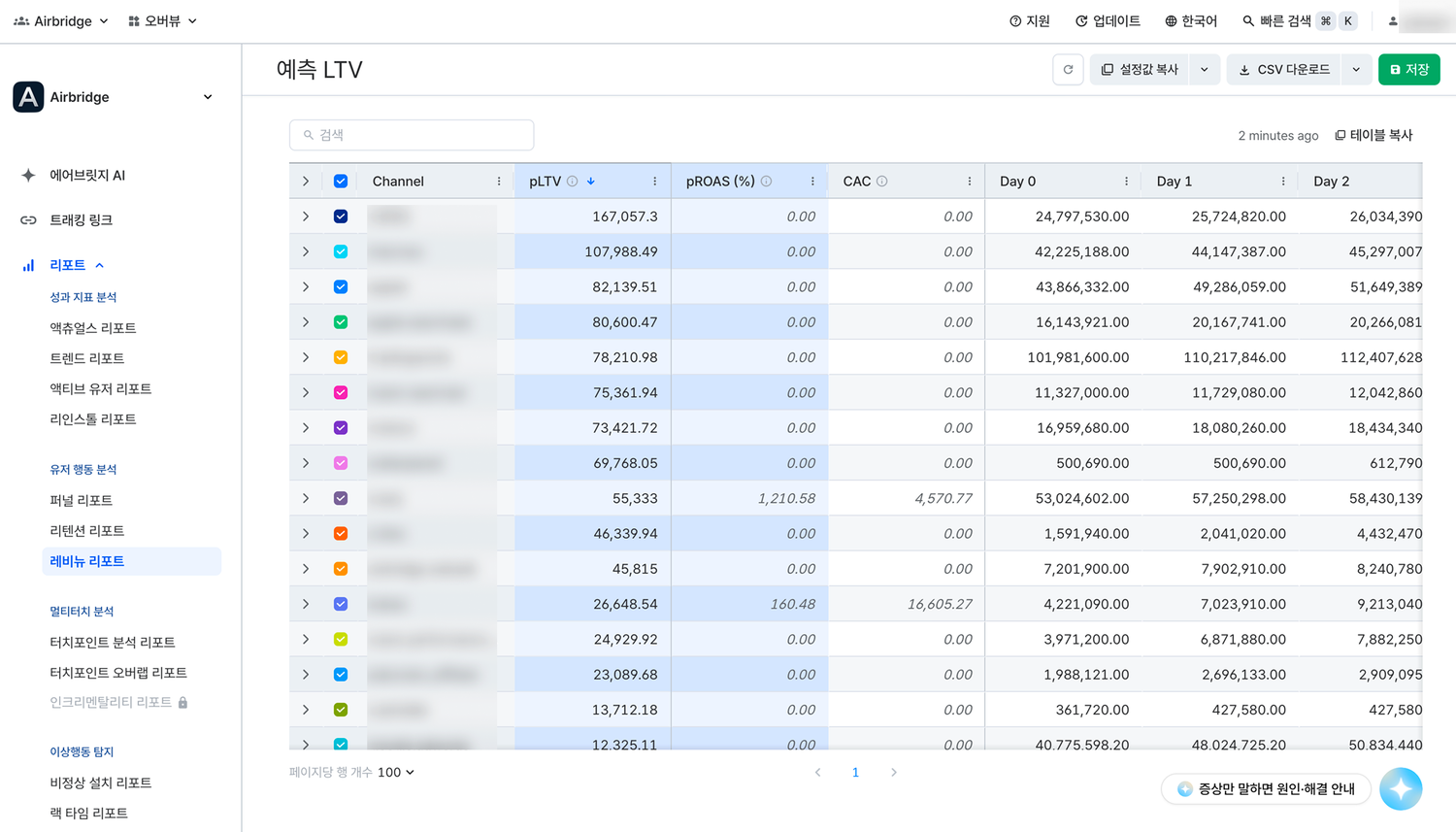1456x832 pixels.
Task: Open the Airbridge organization dropdown in top bar
Action: tap(61, 21)
